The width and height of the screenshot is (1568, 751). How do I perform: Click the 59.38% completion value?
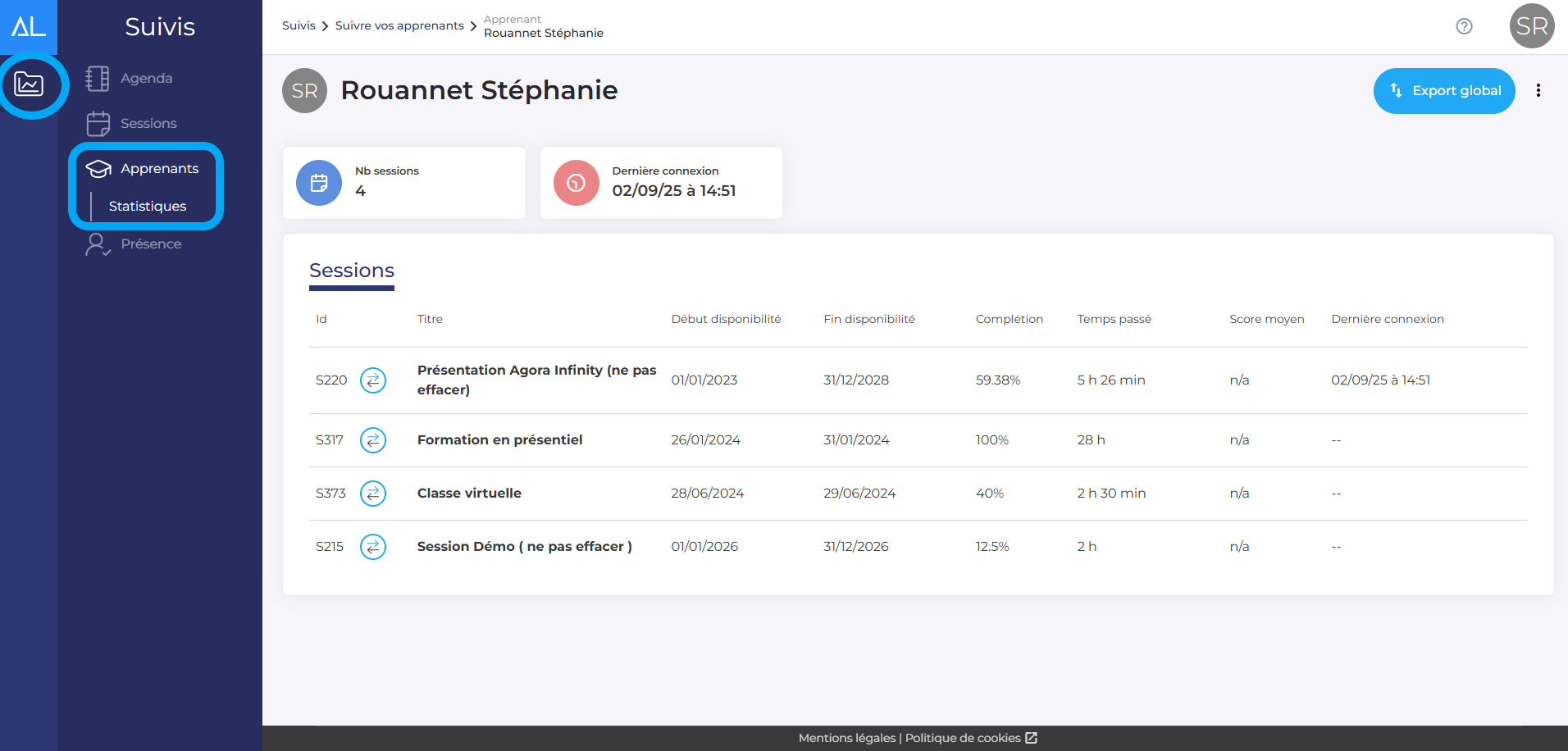coord(998,380)
